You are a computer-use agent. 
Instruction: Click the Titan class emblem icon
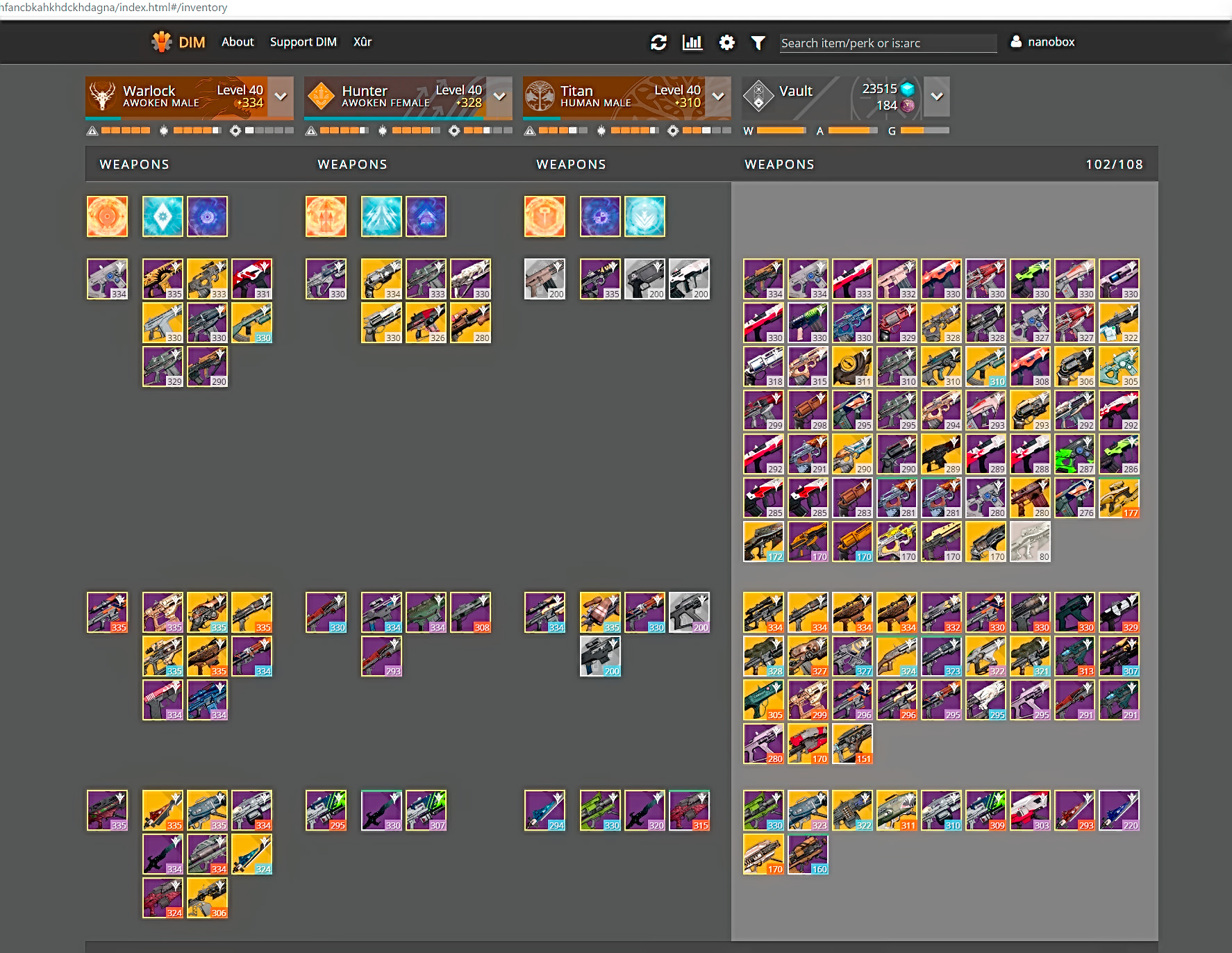tap(540, 96)
